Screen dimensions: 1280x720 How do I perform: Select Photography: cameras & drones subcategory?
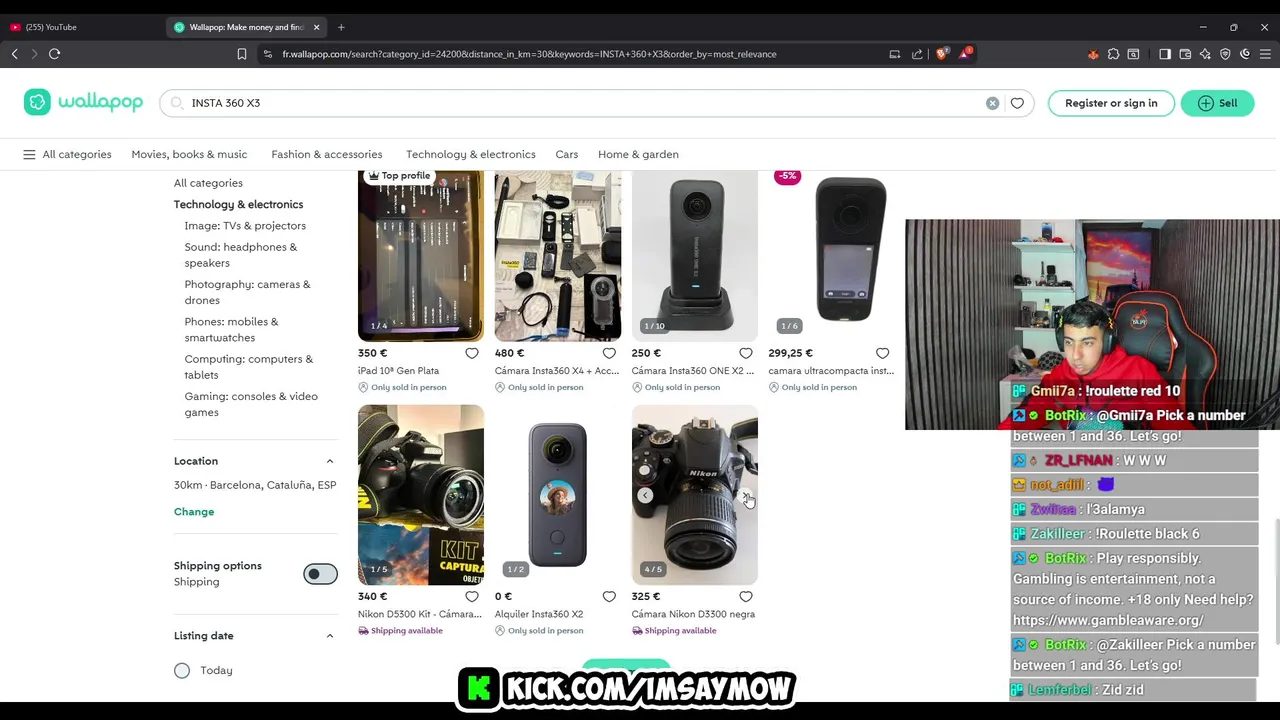(x=247, y=292)
